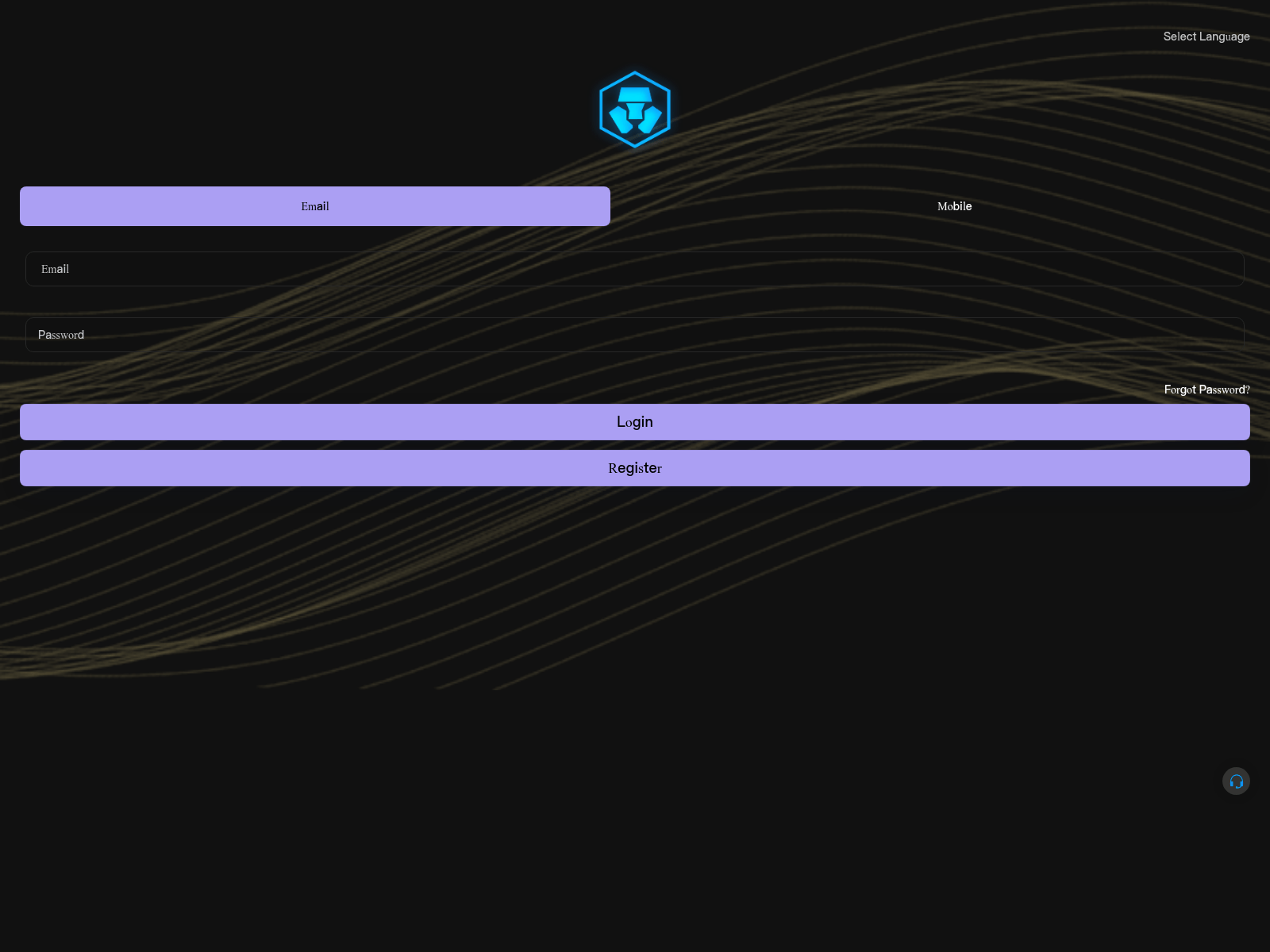Focus the Email input field

click(x=635, y=269)
